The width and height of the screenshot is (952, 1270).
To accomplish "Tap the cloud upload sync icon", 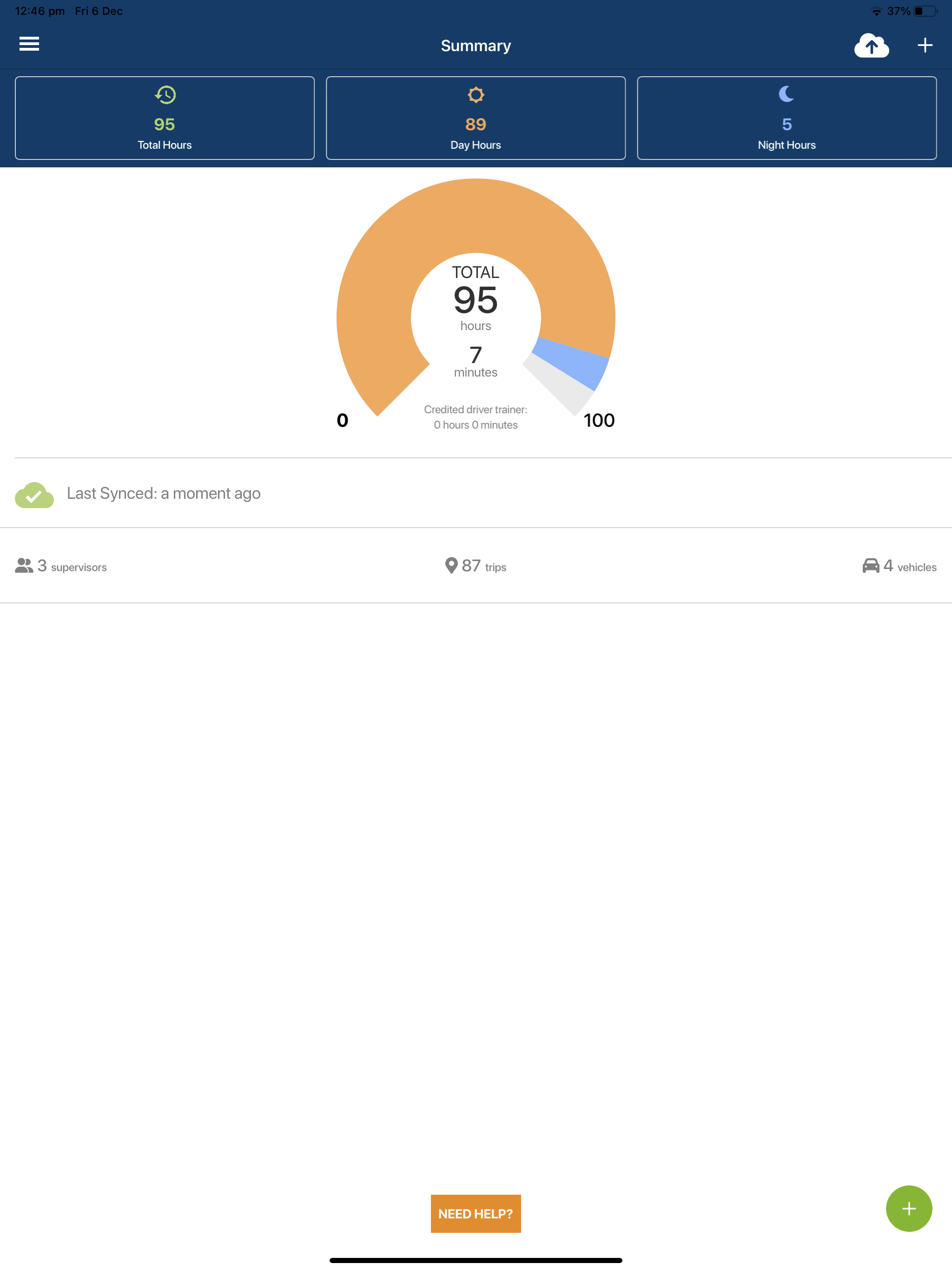I will (x=871, y=46).
